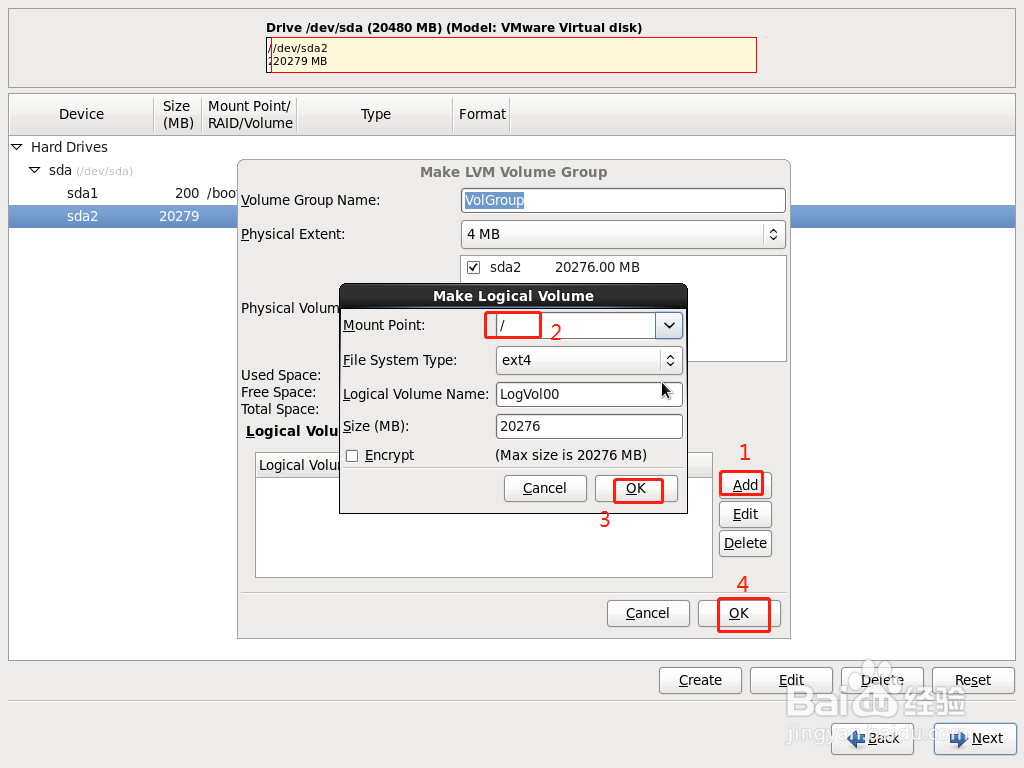The width and height of the screenshot is (1024, 768).
Task: Cancel the Make Logical Volume dialog
Action: click(x=545, y=488)
